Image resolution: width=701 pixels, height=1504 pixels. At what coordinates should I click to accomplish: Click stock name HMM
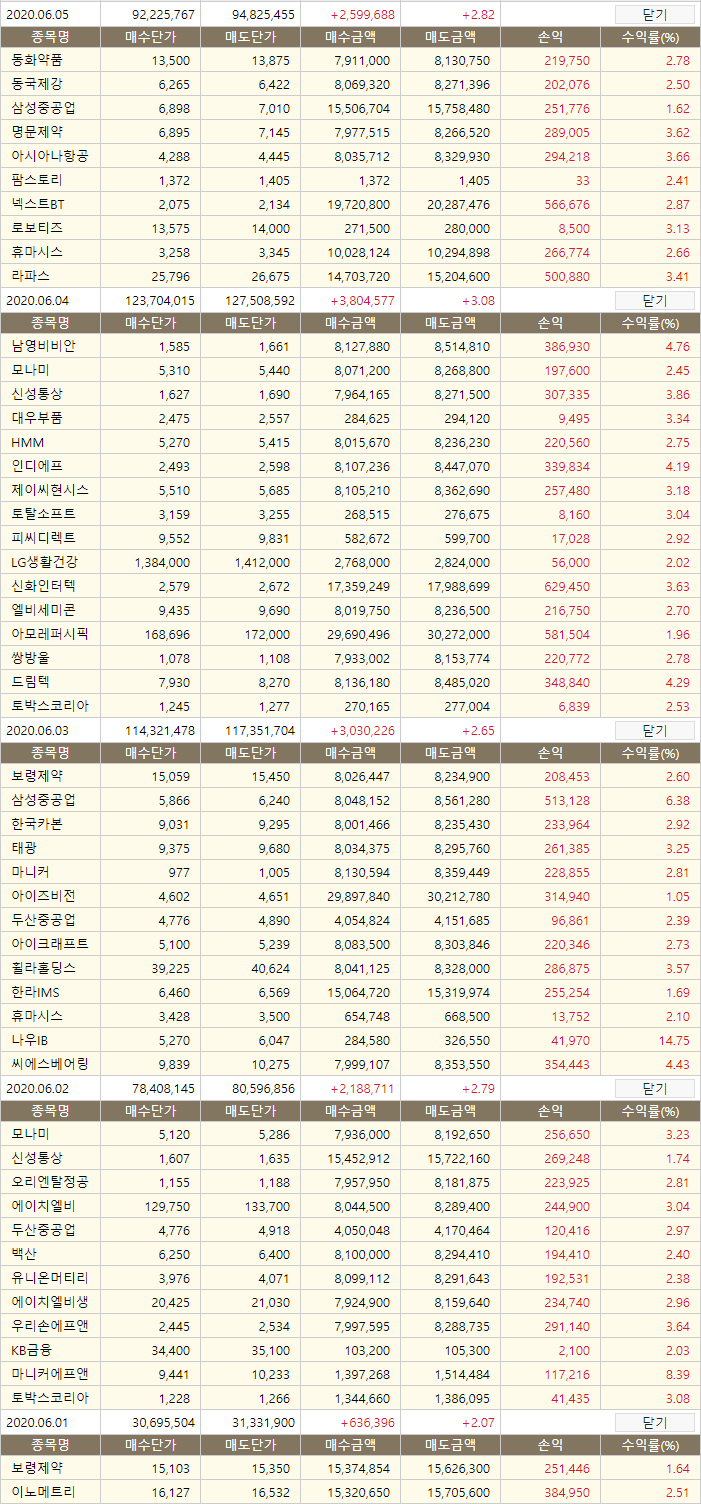click(x=27, y=442)
